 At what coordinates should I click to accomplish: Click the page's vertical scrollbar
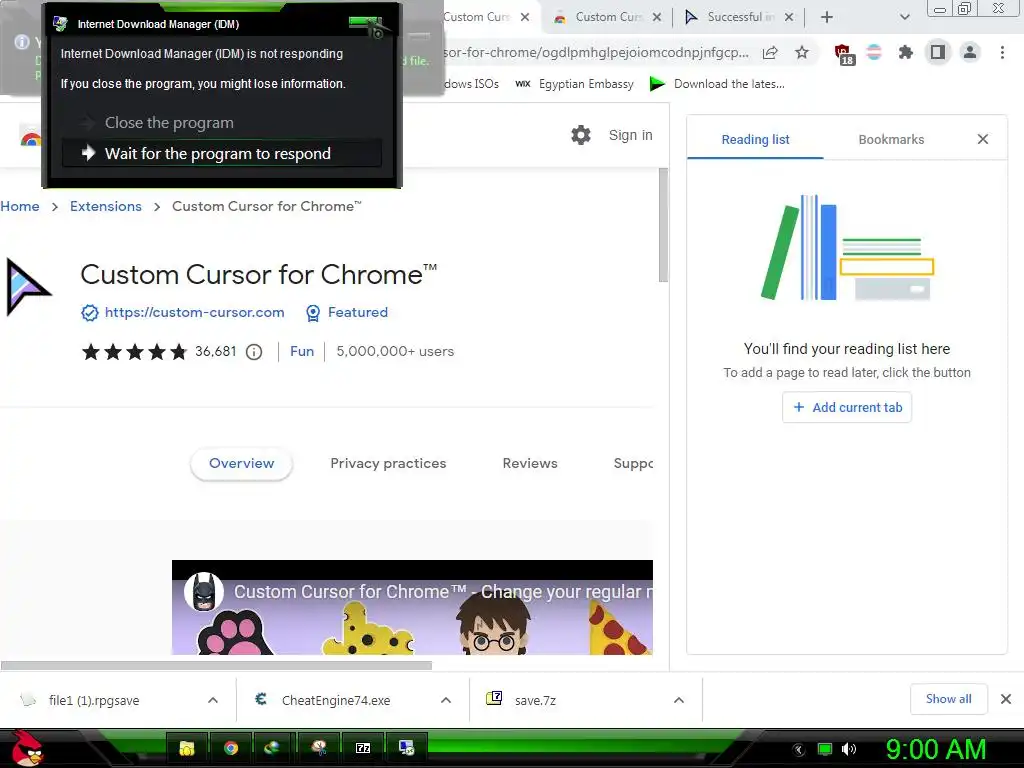pyautogui.click(x=663, y=225)
